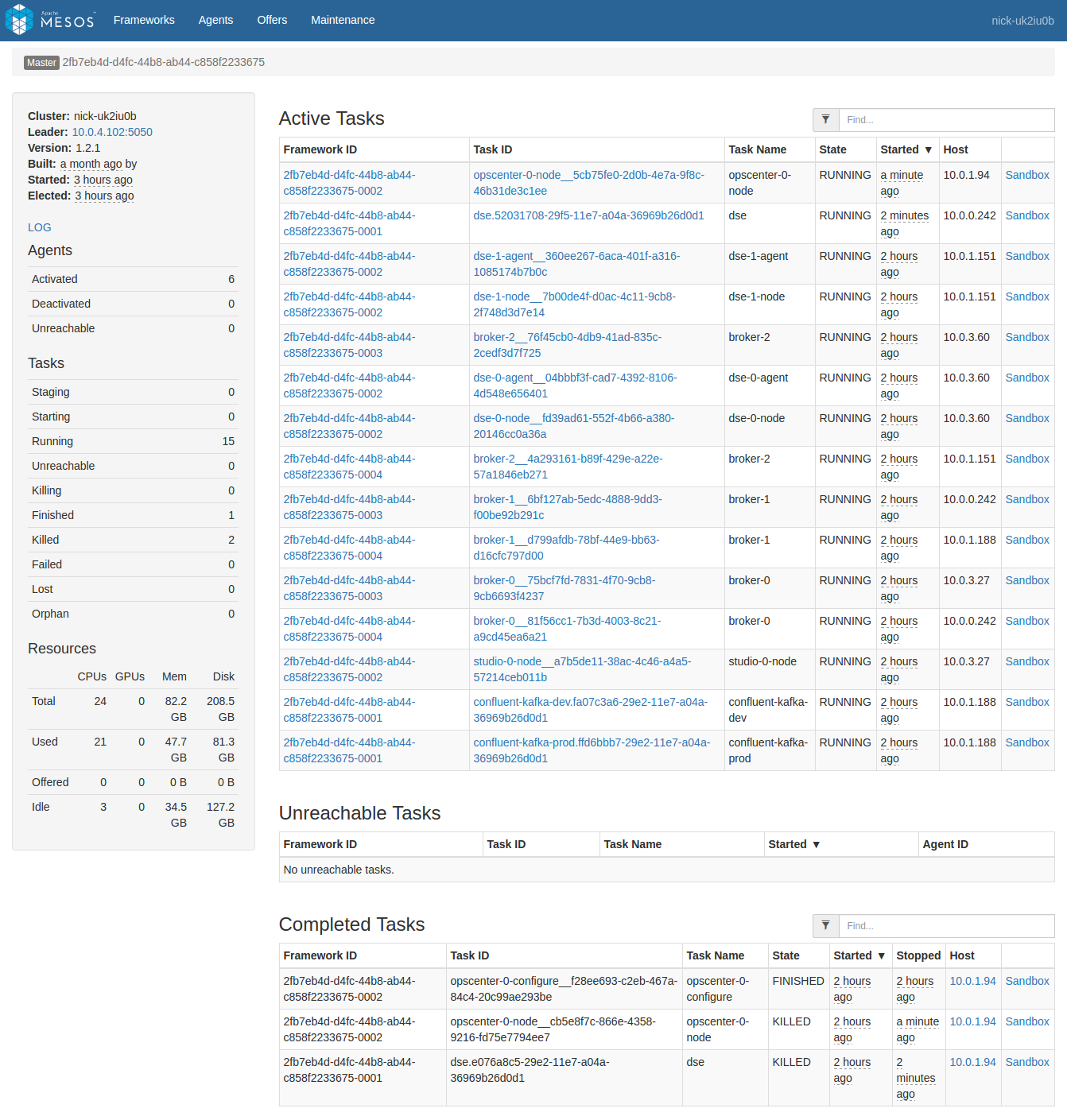This screenshot has width=1067, height=1120.
Task: Open framework ID link for studio-0-node row
Action: pyautogui.click(x=350, y=669)
